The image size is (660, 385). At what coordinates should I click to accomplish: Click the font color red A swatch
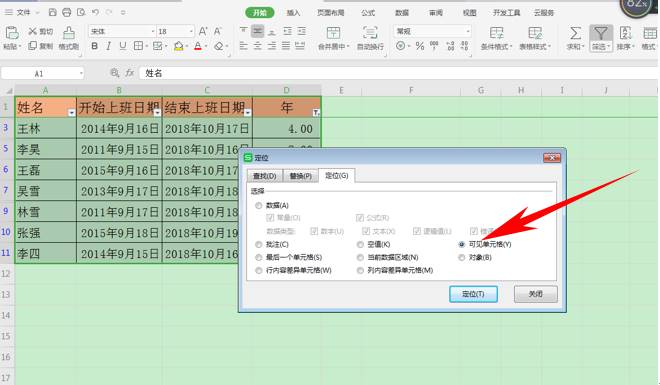pos(198,46)
